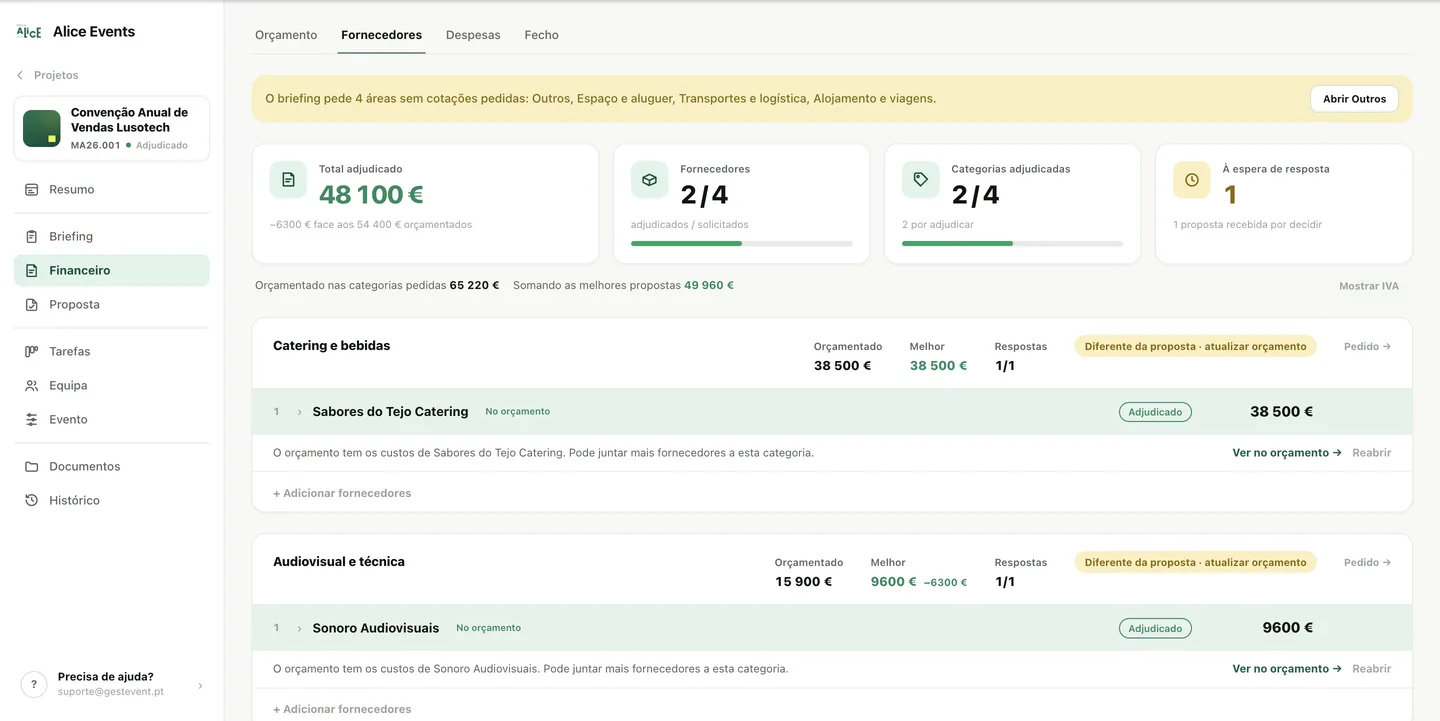Click the 48 100 € total value
Screen dimensions: 1440x721
coord(371,195)
